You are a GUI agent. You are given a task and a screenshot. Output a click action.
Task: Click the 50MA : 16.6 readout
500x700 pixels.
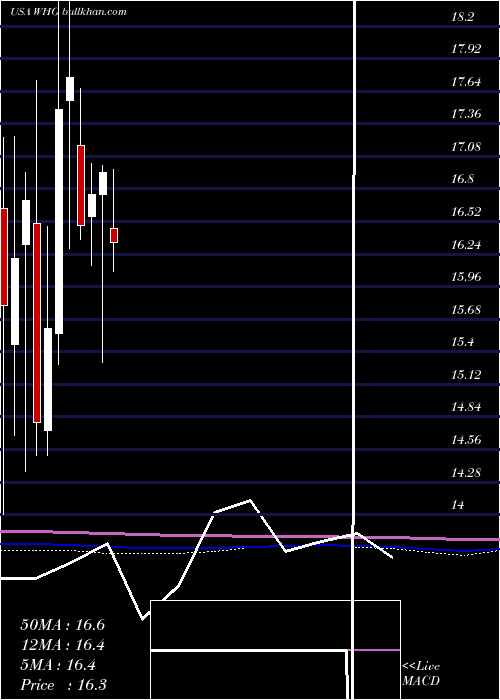(x=62, y=625)
